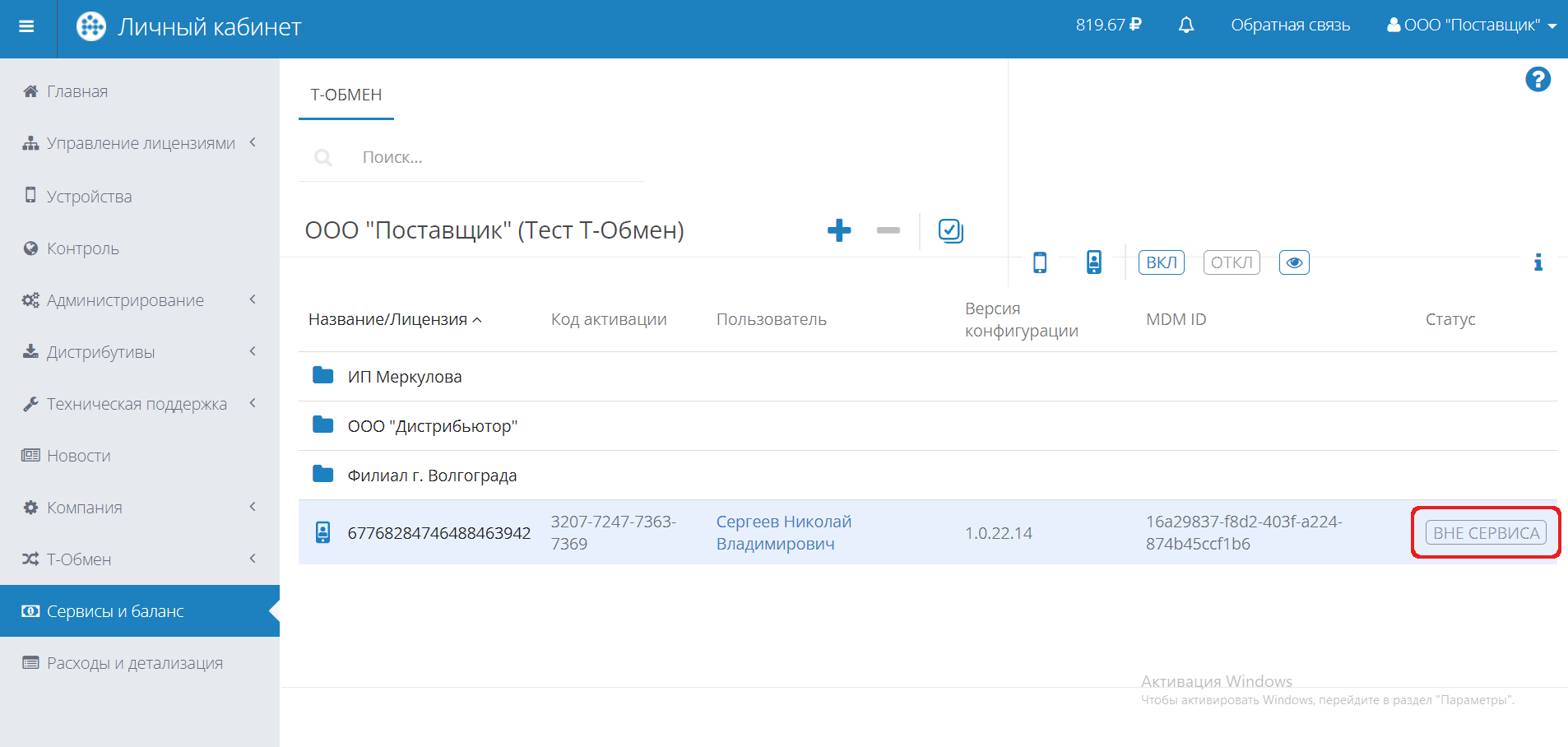Click the Новости newspaper icon
The image size is (1568, 747).
coord(30,455)
